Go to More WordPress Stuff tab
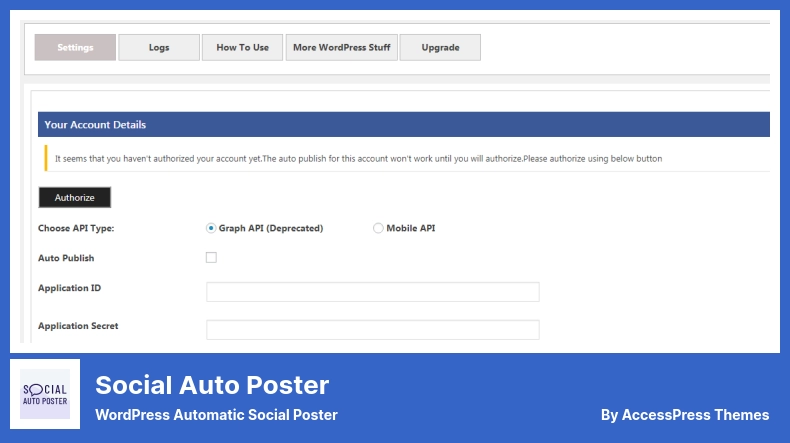The height and width of the screenshot is (443, 790). [x=342, y=47]
